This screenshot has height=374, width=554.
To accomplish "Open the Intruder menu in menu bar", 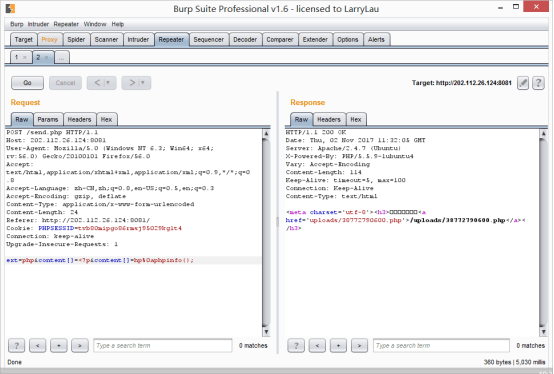I will pos(38,24).
